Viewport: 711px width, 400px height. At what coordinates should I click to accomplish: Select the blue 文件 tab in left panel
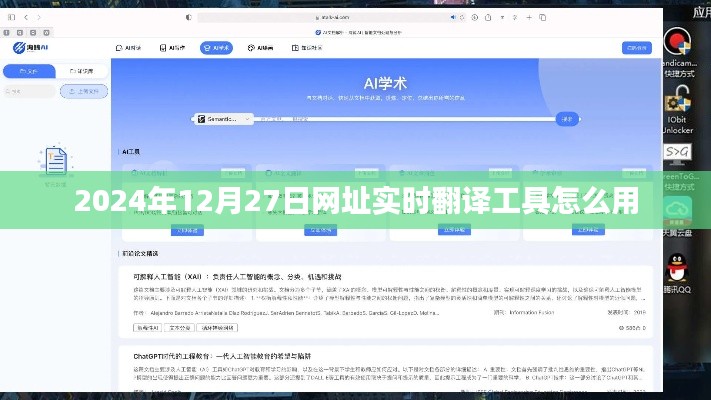(x=29, y=71)
